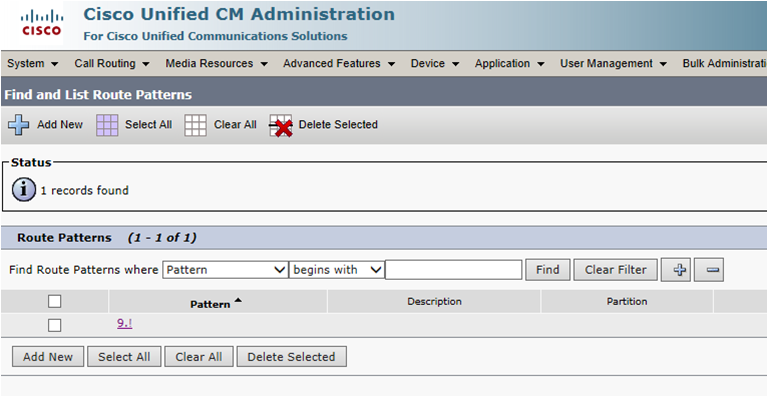Screen dimensions: 768x397
Task: Click the Pattern column sort arrow
Action: click(238, 301)
